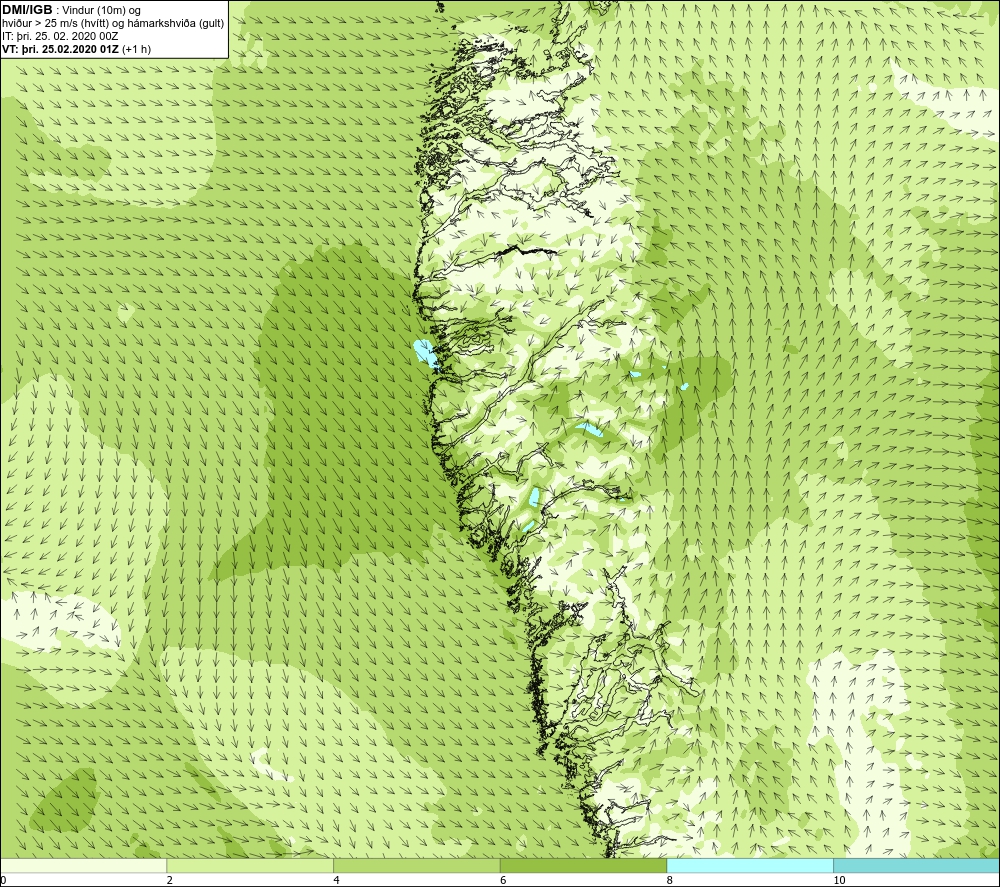
Task: Click the legend scale label 4
Action: click(x=336, y=881)
